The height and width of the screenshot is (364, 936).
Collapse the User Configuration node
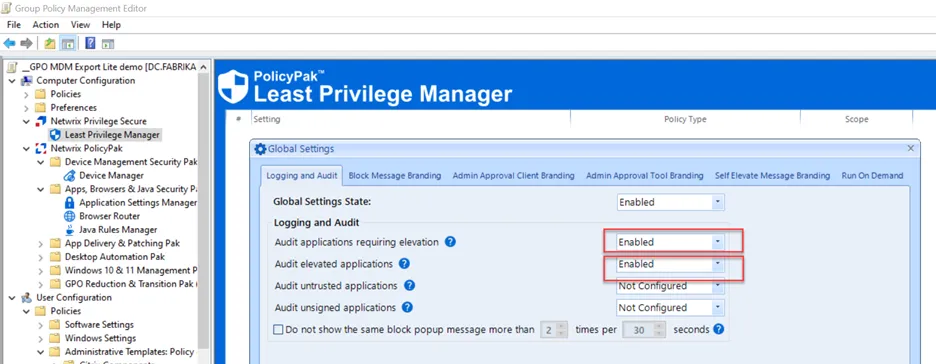[12, 298]
